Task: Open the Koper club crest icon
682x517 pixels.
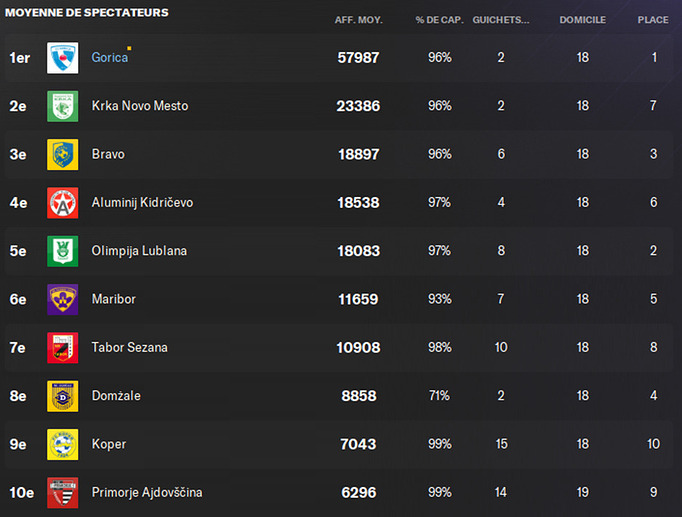Action: tap(63, 444)
